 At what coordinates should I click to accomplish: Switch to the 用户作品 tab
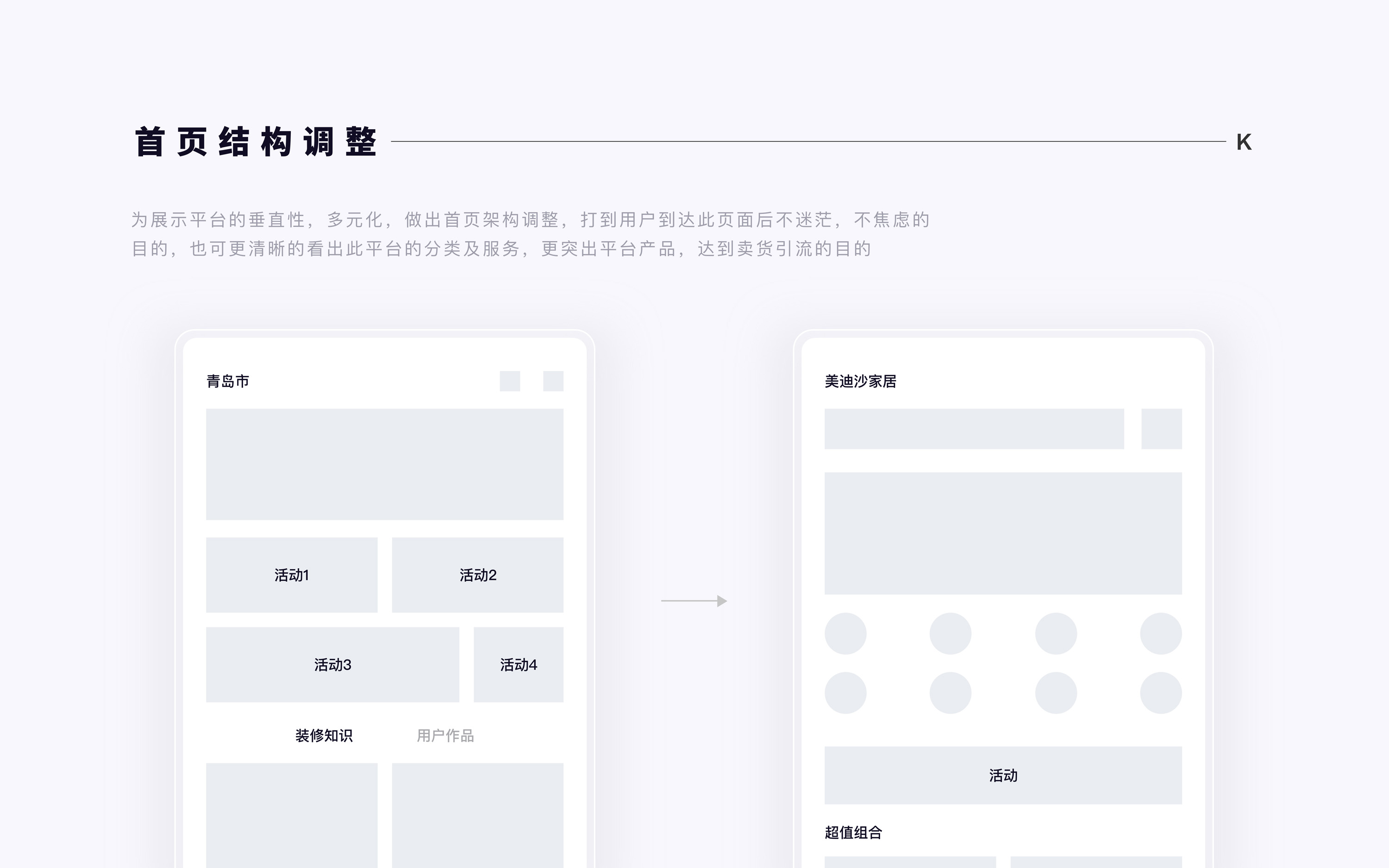point(445,736)
